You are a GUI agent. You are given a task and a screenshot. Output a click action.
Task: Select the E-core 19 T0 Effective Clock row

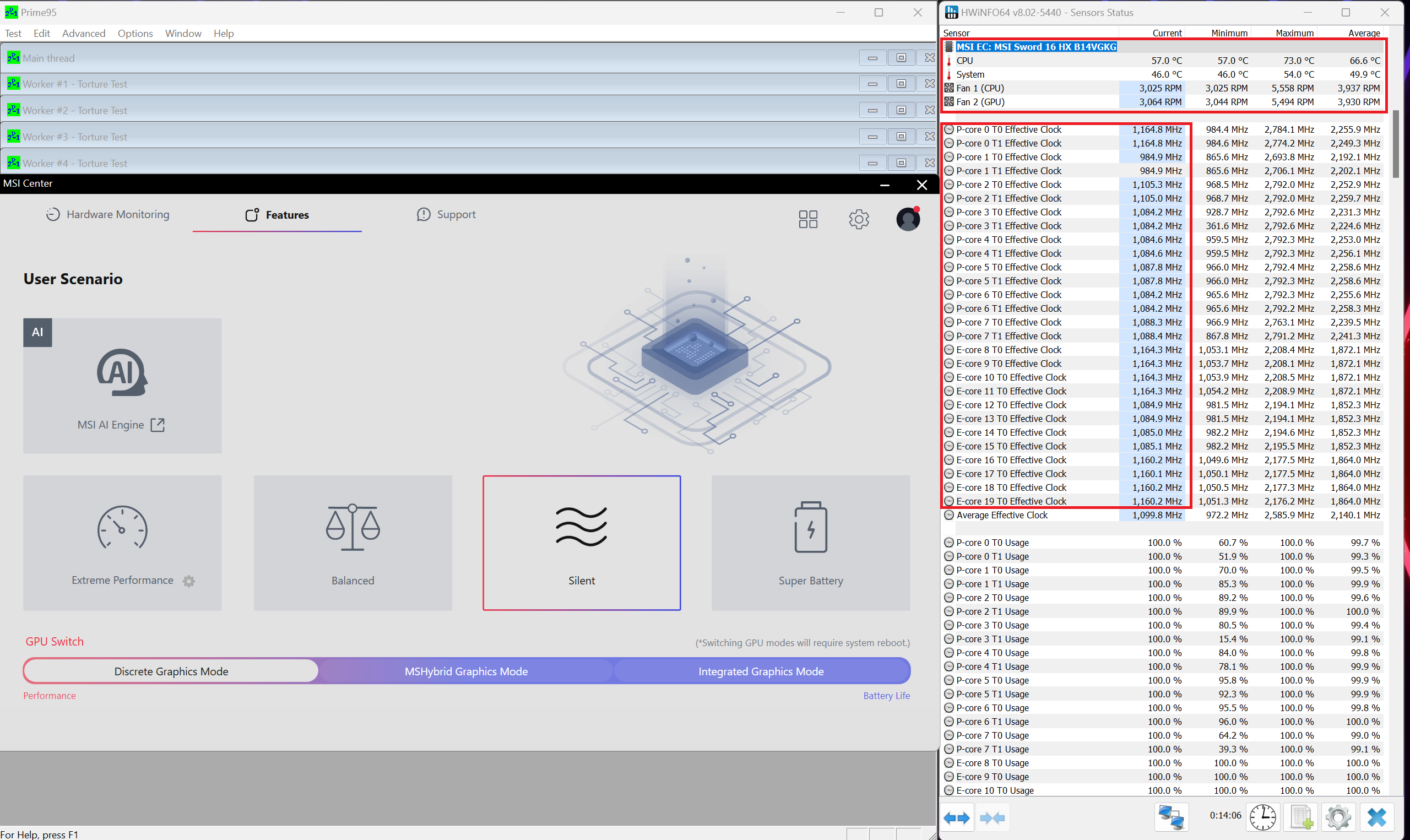(x=1163, y=501)
